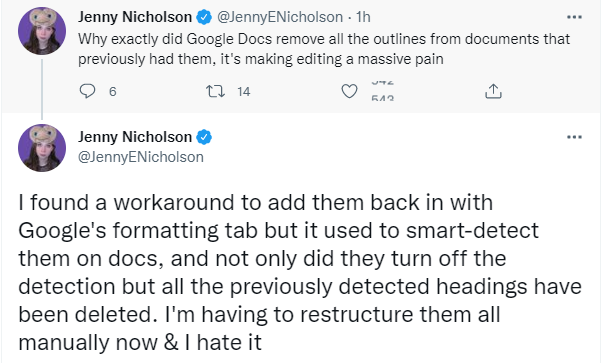
Task: Open @JennyENicholson handle in the first tweet
Action: click(x=279, y=17)
